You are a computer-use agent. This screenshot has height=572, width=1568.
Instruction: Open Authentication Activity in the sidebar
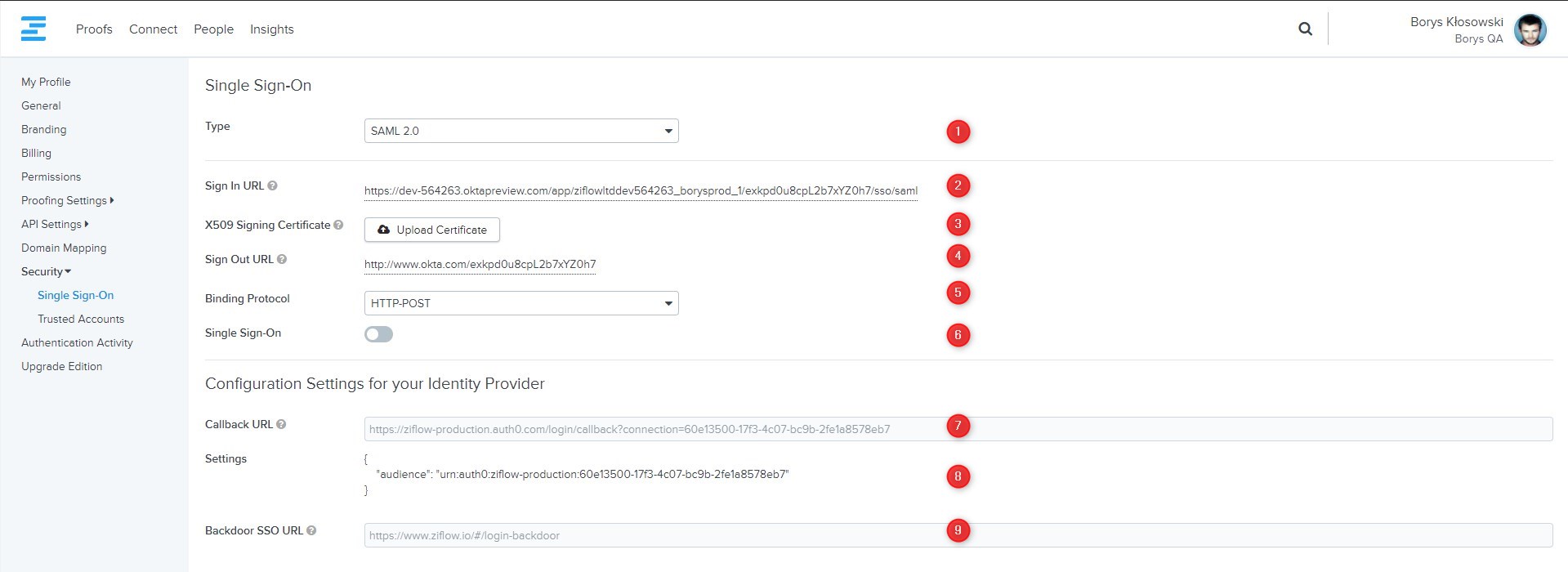[77, 342]
